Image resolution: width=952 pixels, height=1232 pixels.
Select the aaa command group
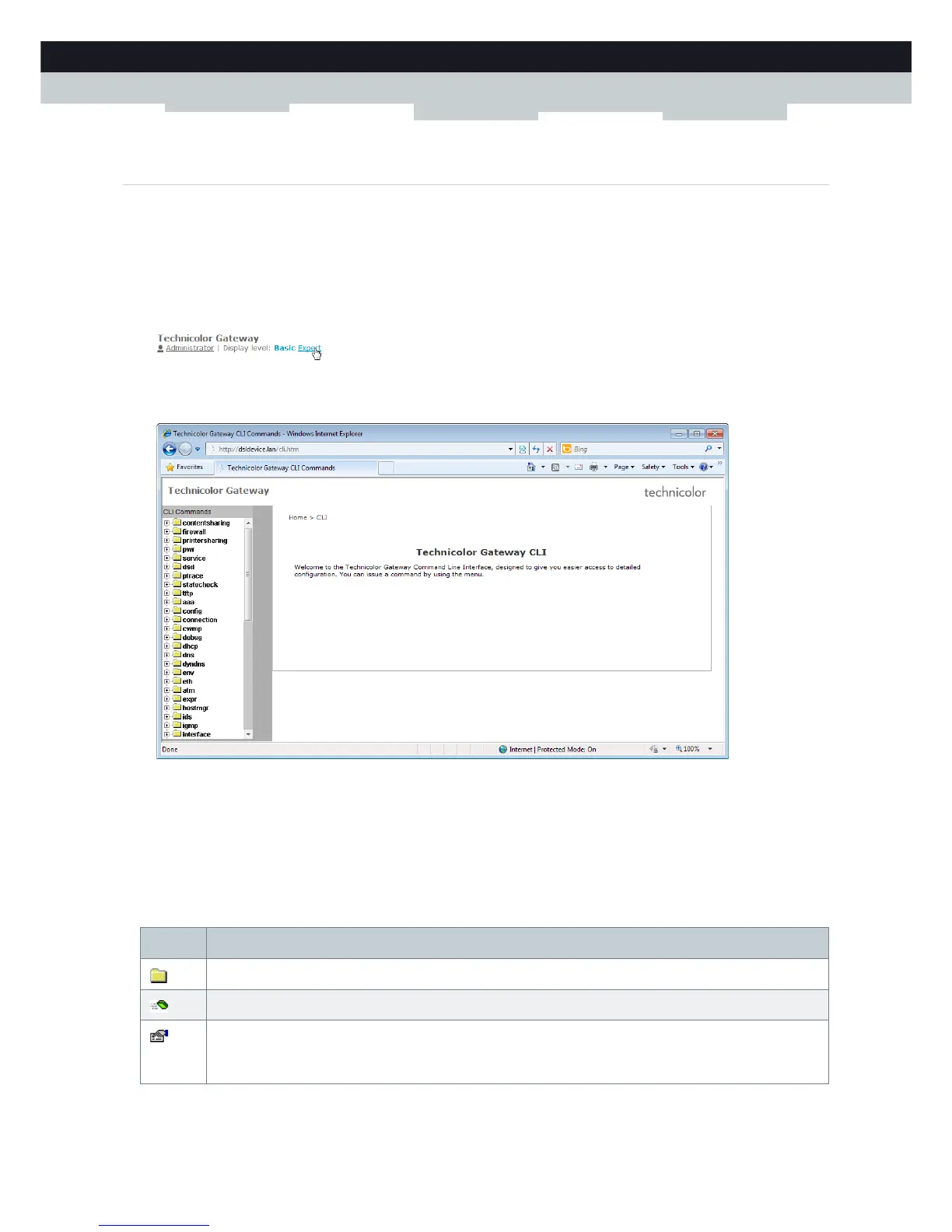click(x=188, y=602)
